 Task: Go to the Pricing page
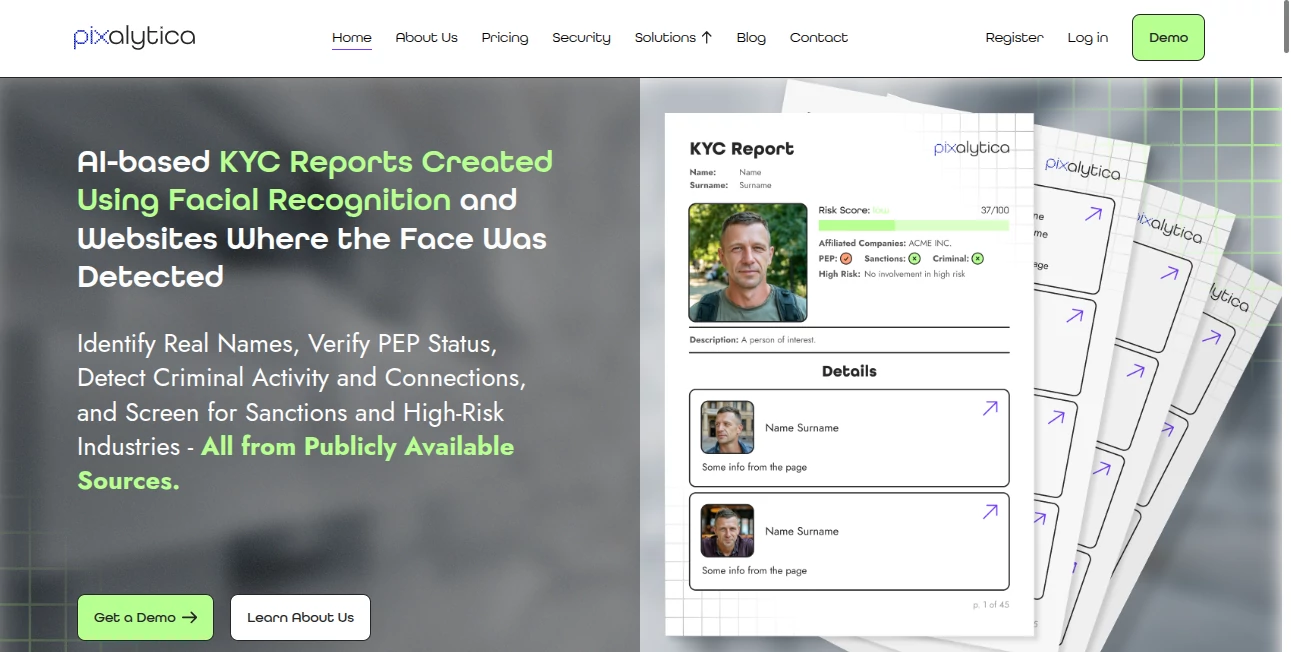[505, 38]
